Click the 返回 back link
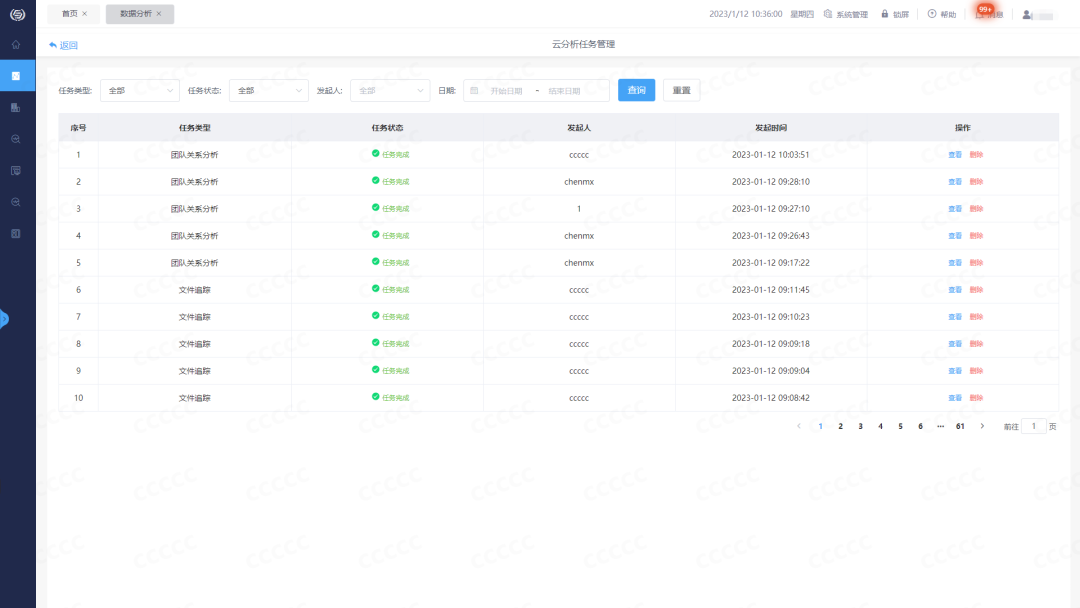The height and width of the screenshot is (608, 1080). [x=63, y=45]
